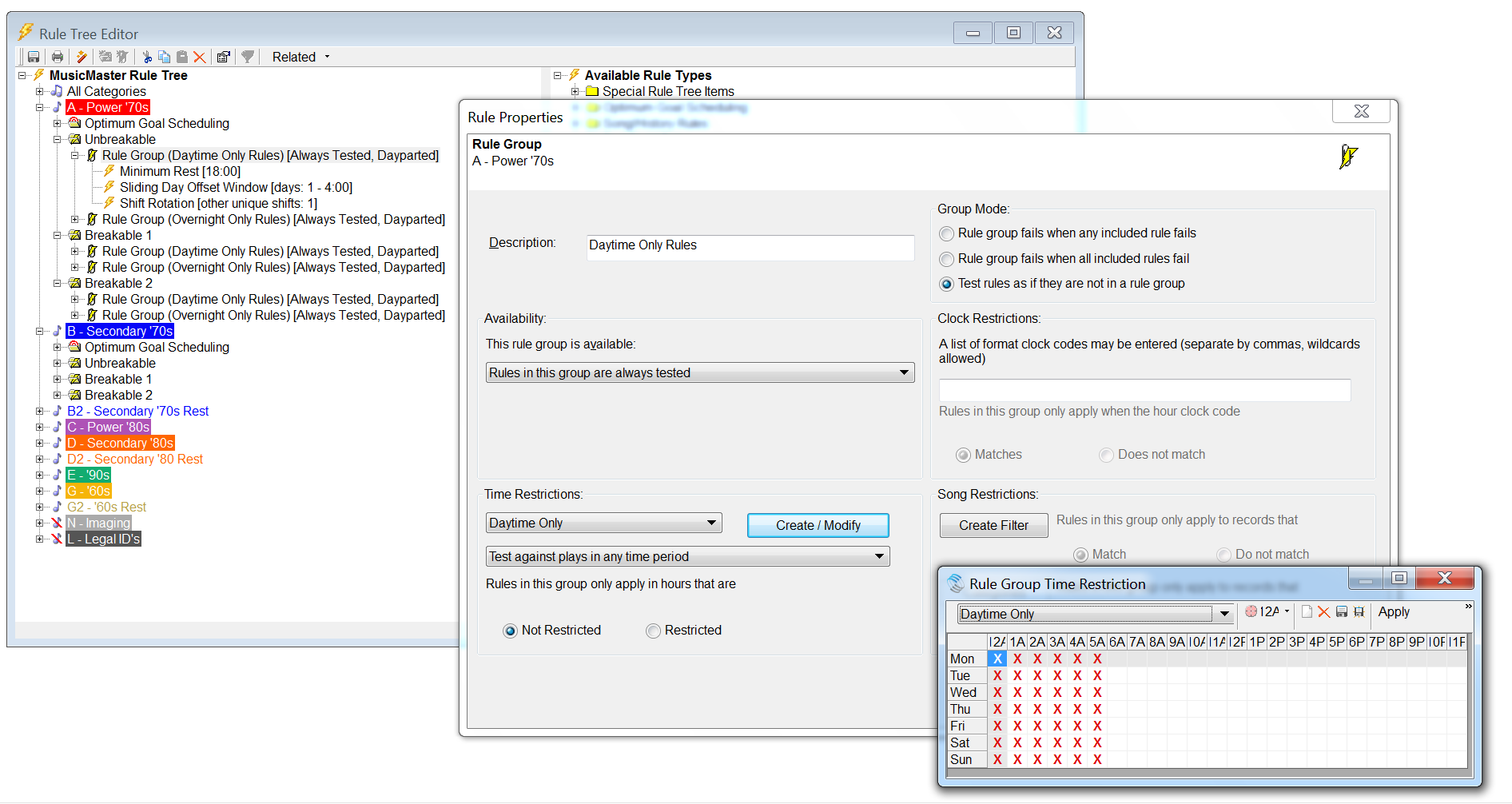Open 'Test against plays in any time period' dropdown

click(687, 556)
